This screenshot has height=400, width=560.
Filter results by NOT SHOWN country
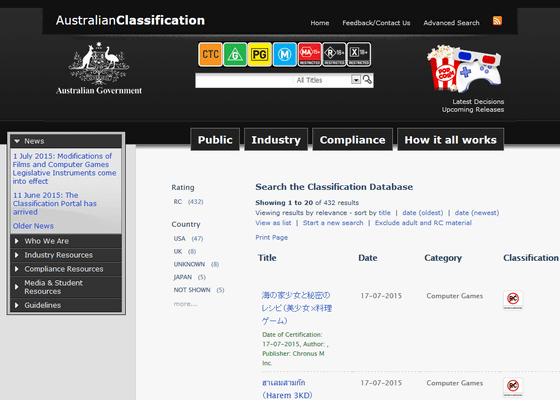tap(199, 290)
